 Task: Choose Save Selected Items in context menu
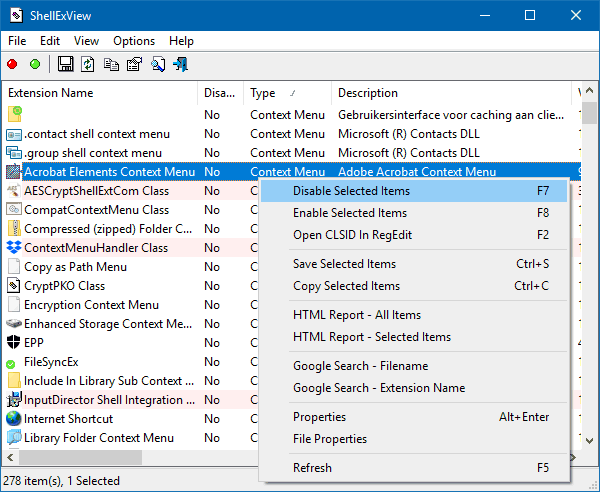[414, 264]
